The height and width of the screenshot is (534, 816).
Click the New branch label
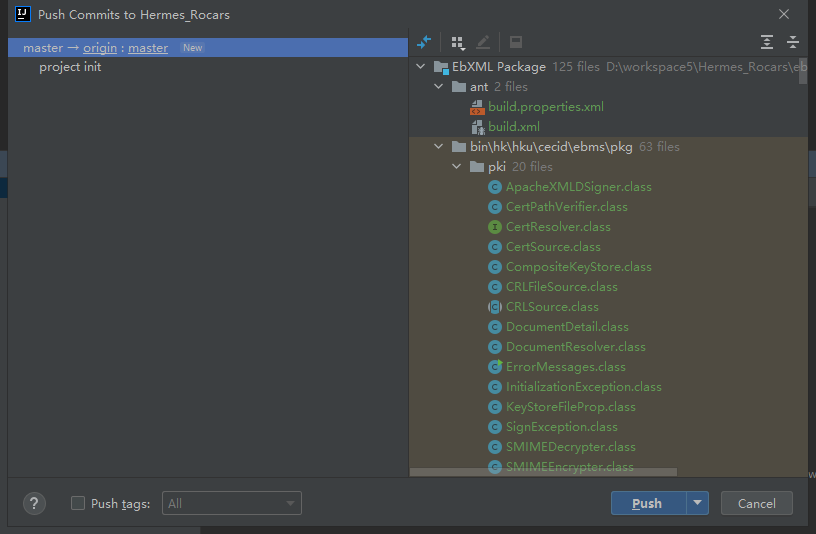(193, 48)
